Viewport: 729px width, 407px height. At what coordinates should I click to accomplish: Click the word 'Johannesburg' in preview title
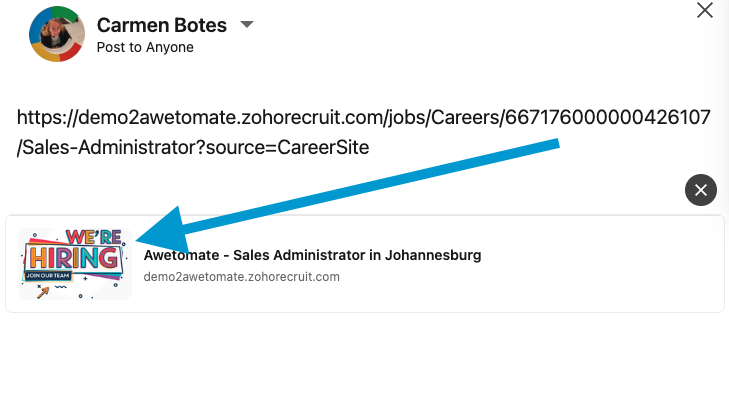click(x=431, y=255)
